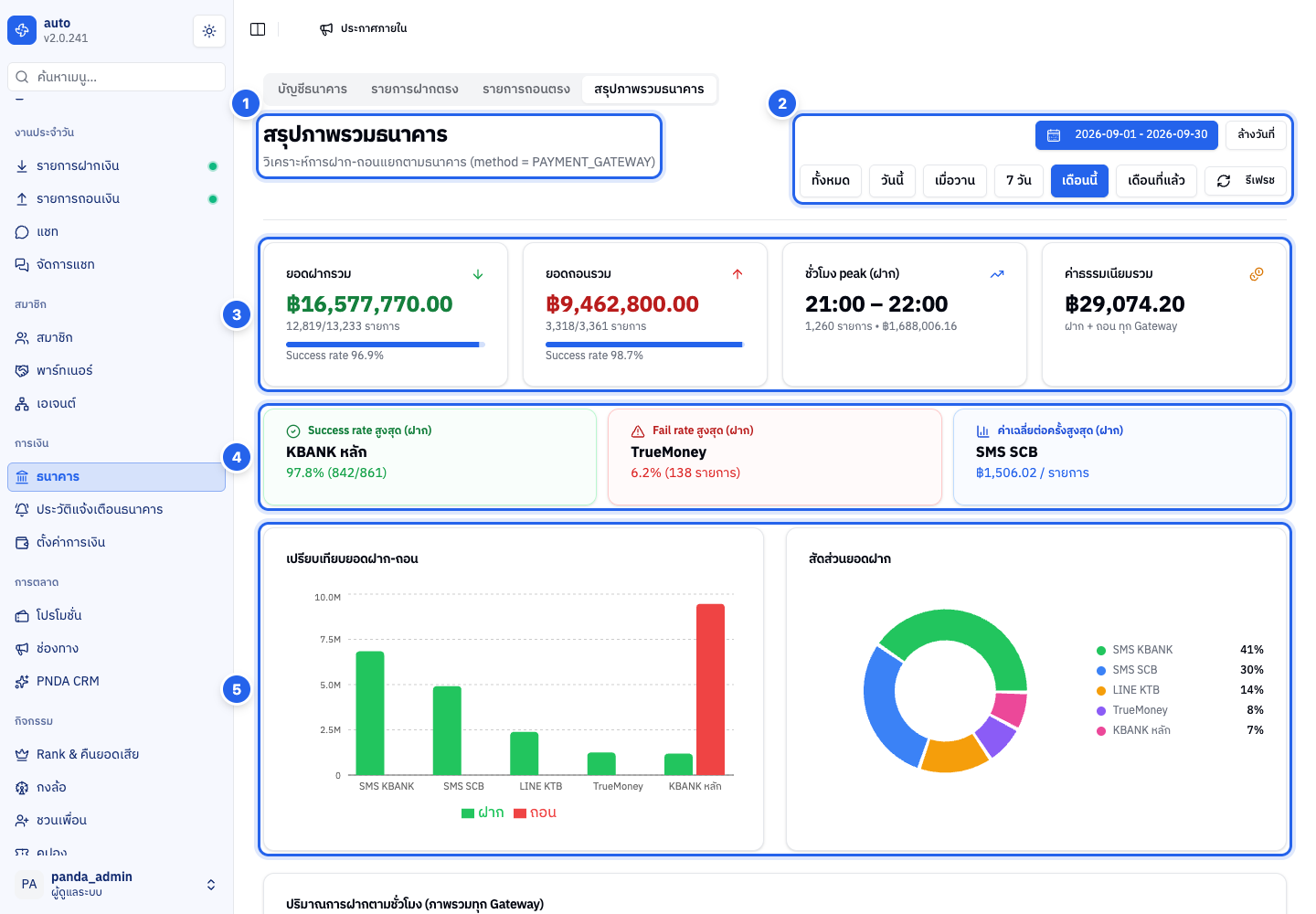
Task: Click the Rank crown icon
Action: coord(22,755)
